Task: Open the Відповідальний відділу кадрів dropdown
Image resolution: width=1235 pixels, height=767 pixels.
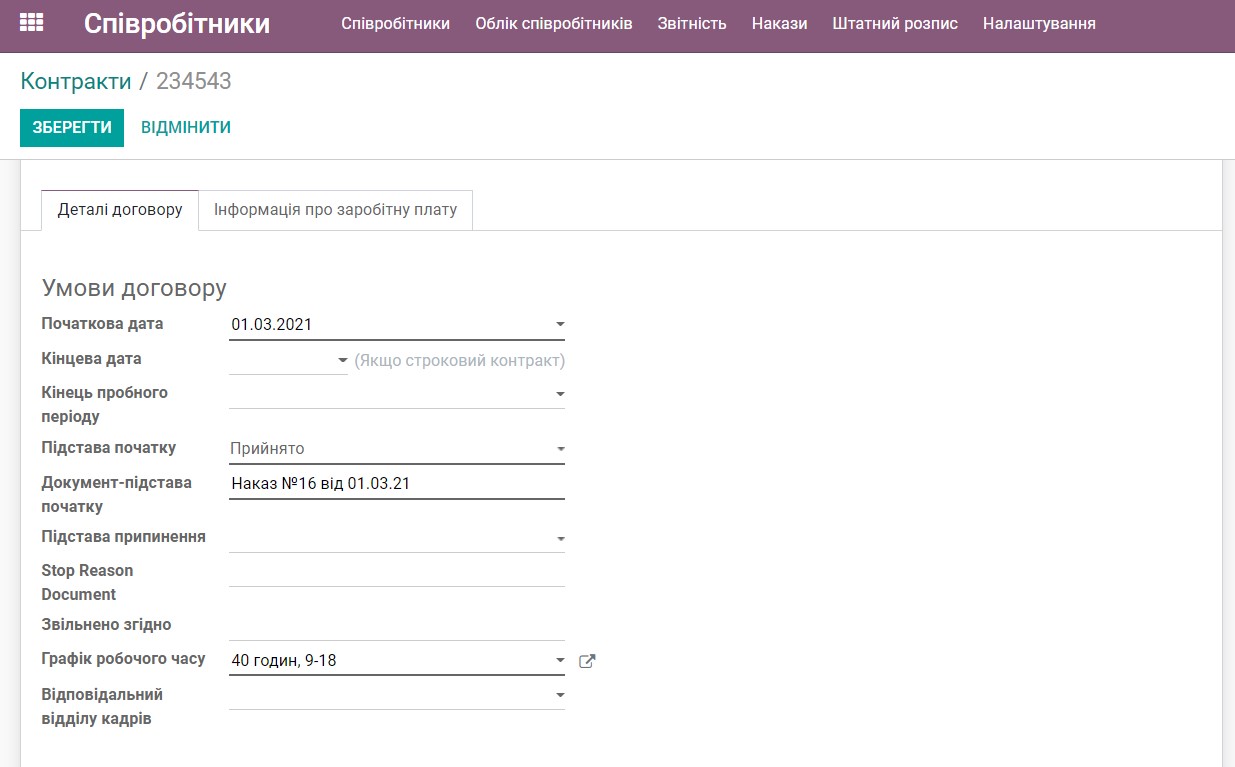Action: click(559, 694)
